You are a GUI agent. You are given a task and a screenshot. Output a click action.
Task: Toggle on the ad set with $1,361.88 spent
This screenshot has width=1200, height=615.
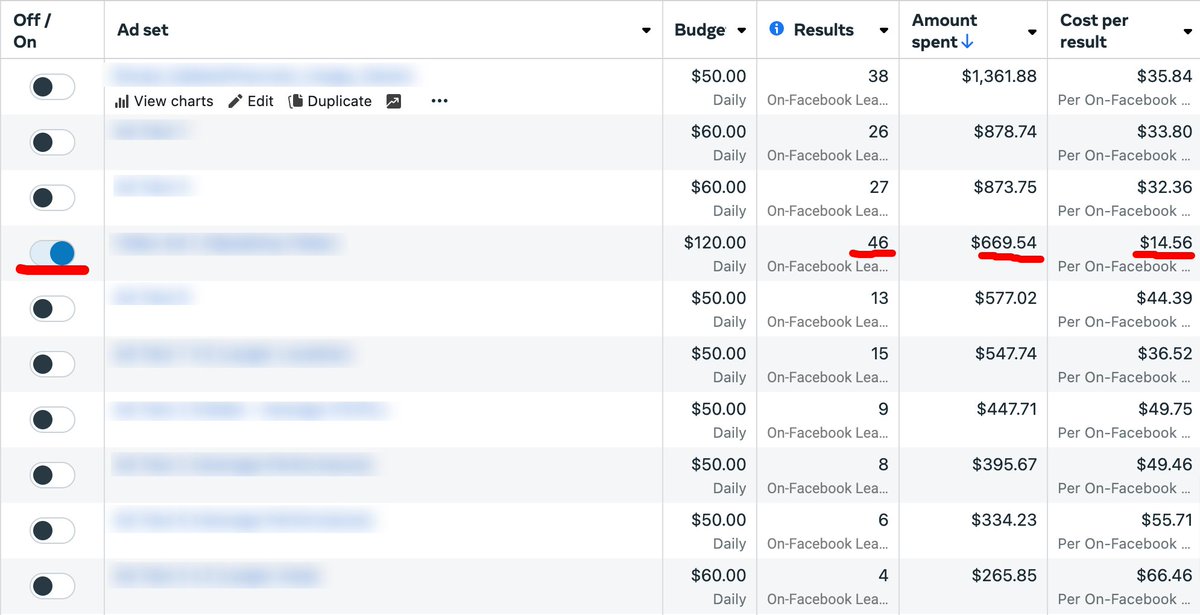(x=52, y=87)
